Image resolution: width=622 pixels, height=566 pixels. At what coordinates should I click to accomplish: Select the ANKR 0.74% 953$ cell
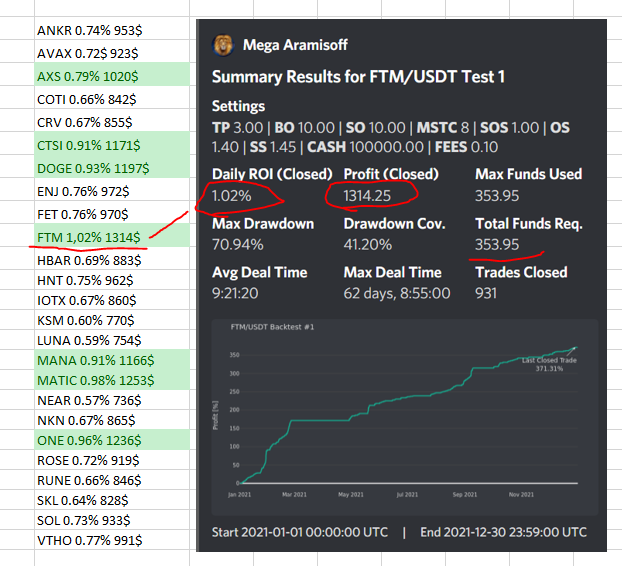[x=112, y=30]
